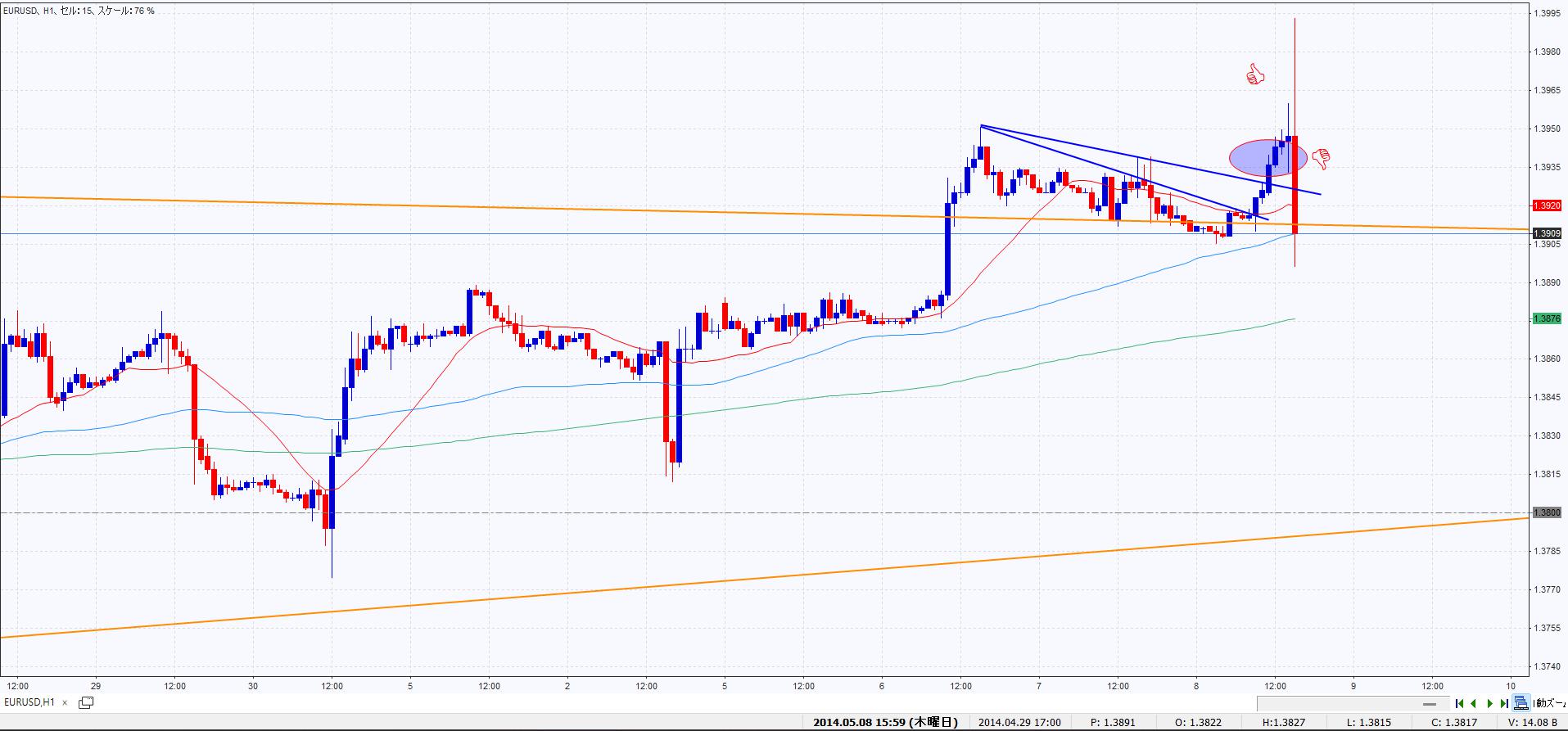This screenshot has width=1568, height=731.
Task: Click the 1.3800 horizontal level label
Action: point(1547,513)
